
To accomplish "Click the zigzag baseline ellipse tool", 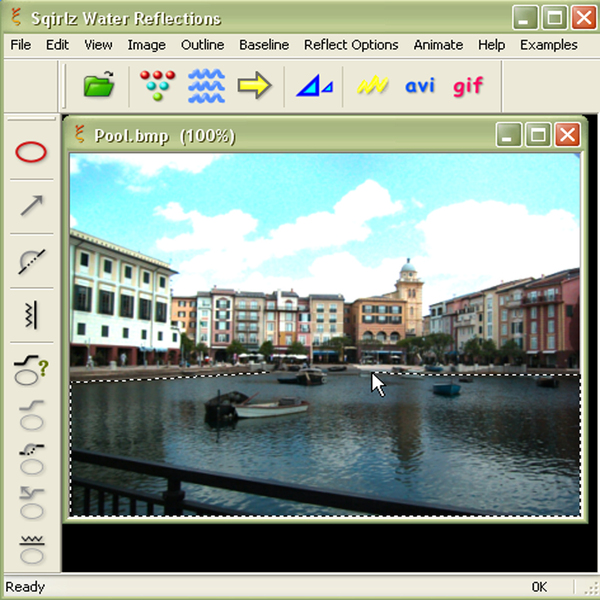I will click(x=32, y=550).
